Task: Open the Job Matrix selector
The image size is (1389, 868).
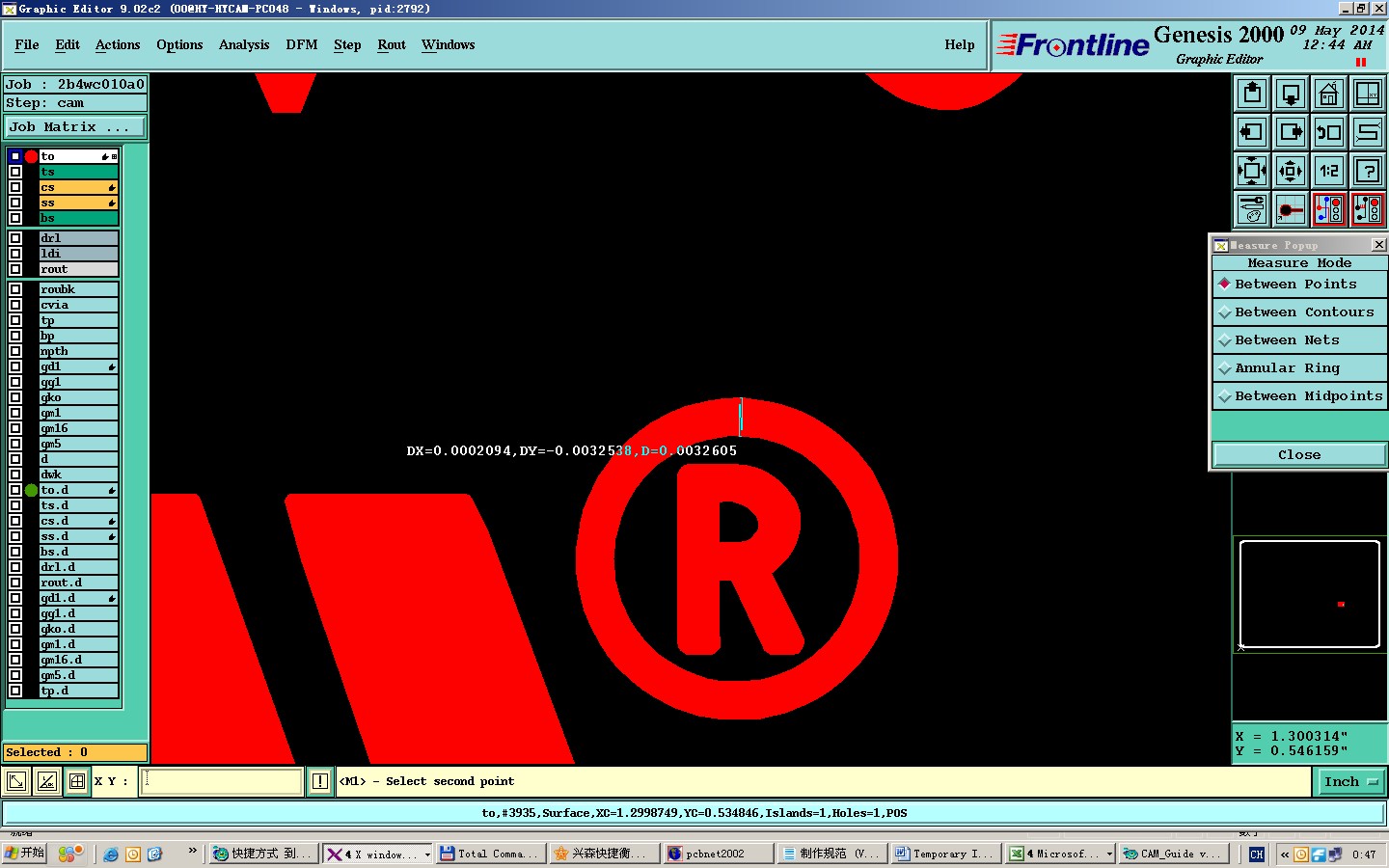Action: click(75, 127)
